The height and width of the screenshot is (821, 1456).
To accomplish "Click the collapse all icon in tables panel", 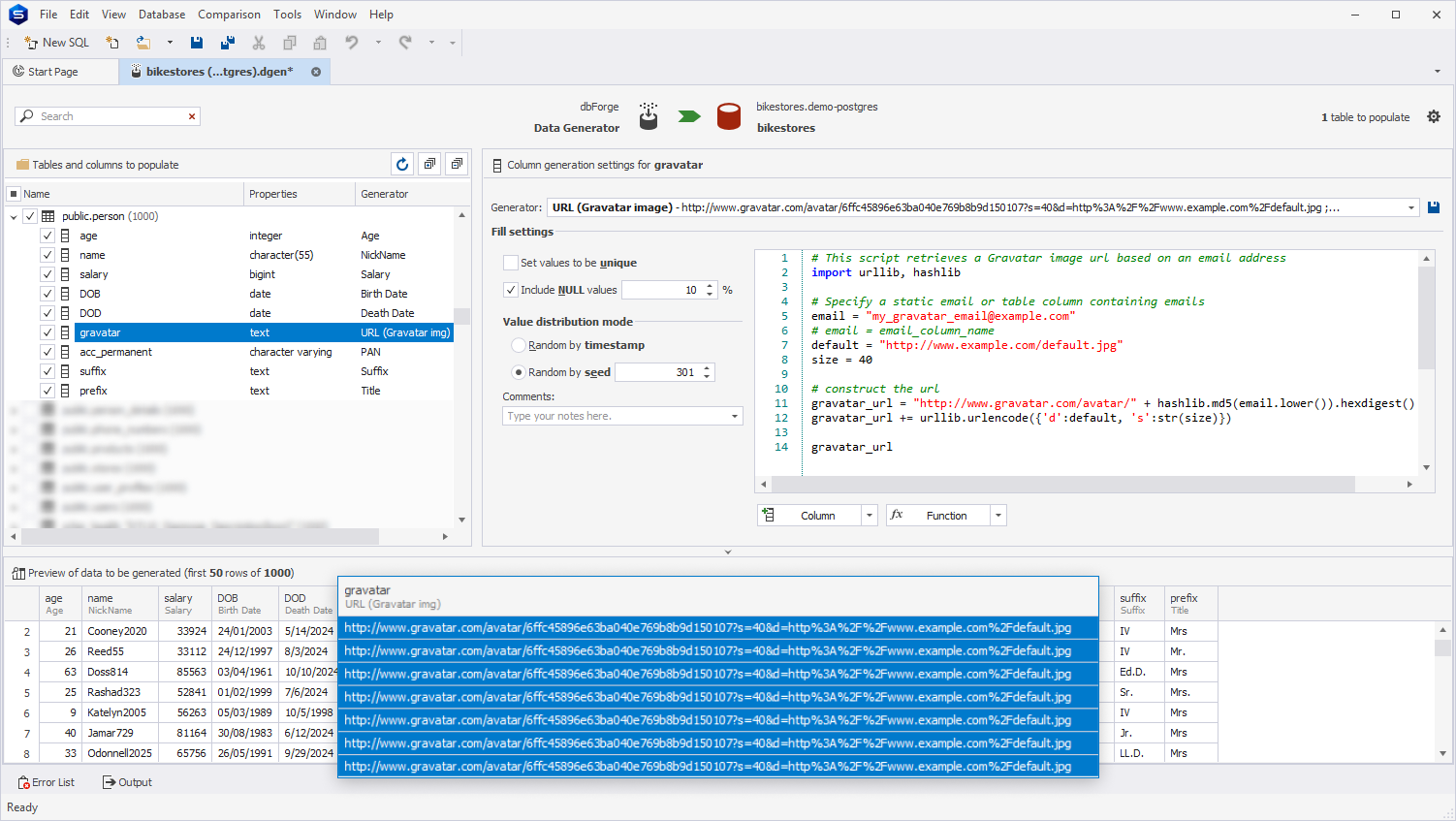I will (x=457, y=165).
